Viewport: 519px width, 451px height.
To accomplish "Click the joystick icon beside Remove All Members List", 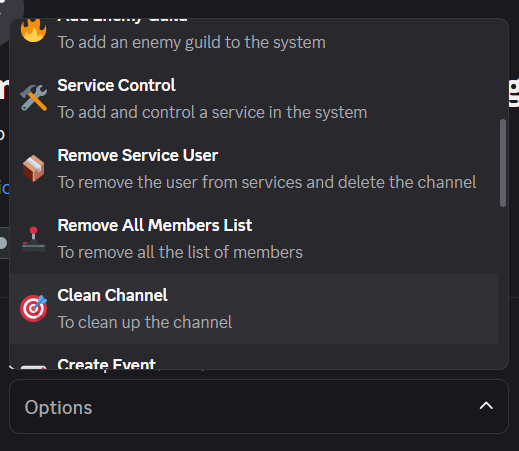I will click(x=33, y=239).
